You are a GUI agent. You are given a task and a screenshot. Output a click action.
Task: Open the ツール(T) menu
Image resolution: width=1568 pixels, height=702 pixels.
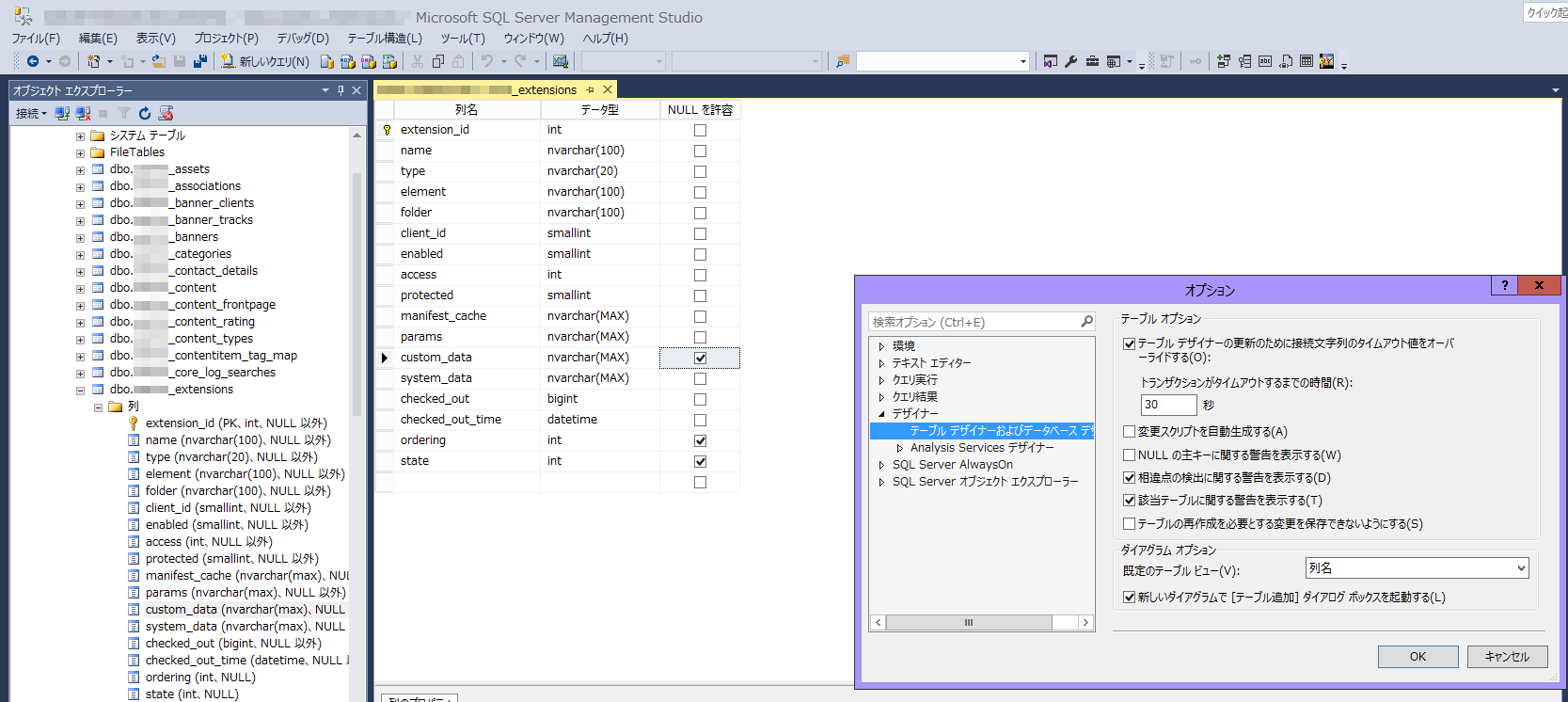click(462, 38)
